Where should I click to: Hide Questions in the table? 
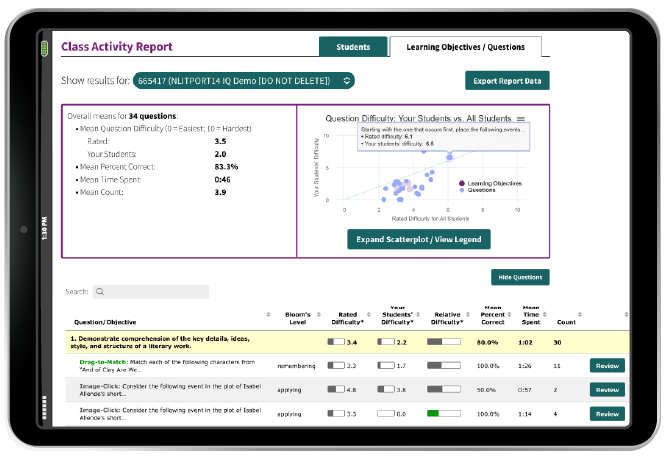520,277
